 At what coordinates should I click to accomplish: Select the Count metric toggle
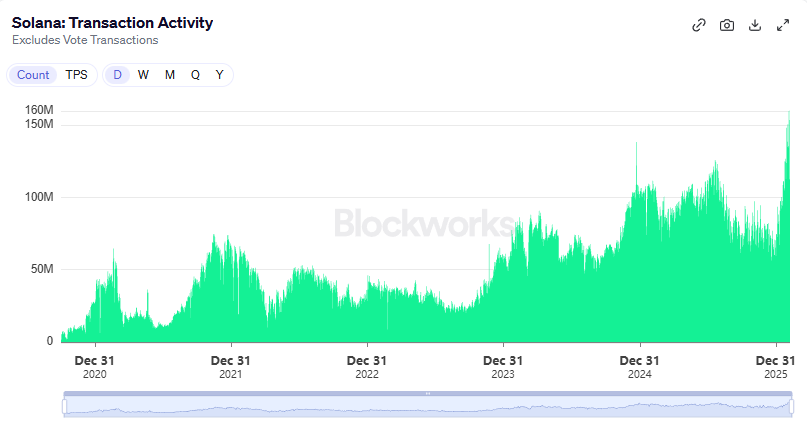pos(33,75)
